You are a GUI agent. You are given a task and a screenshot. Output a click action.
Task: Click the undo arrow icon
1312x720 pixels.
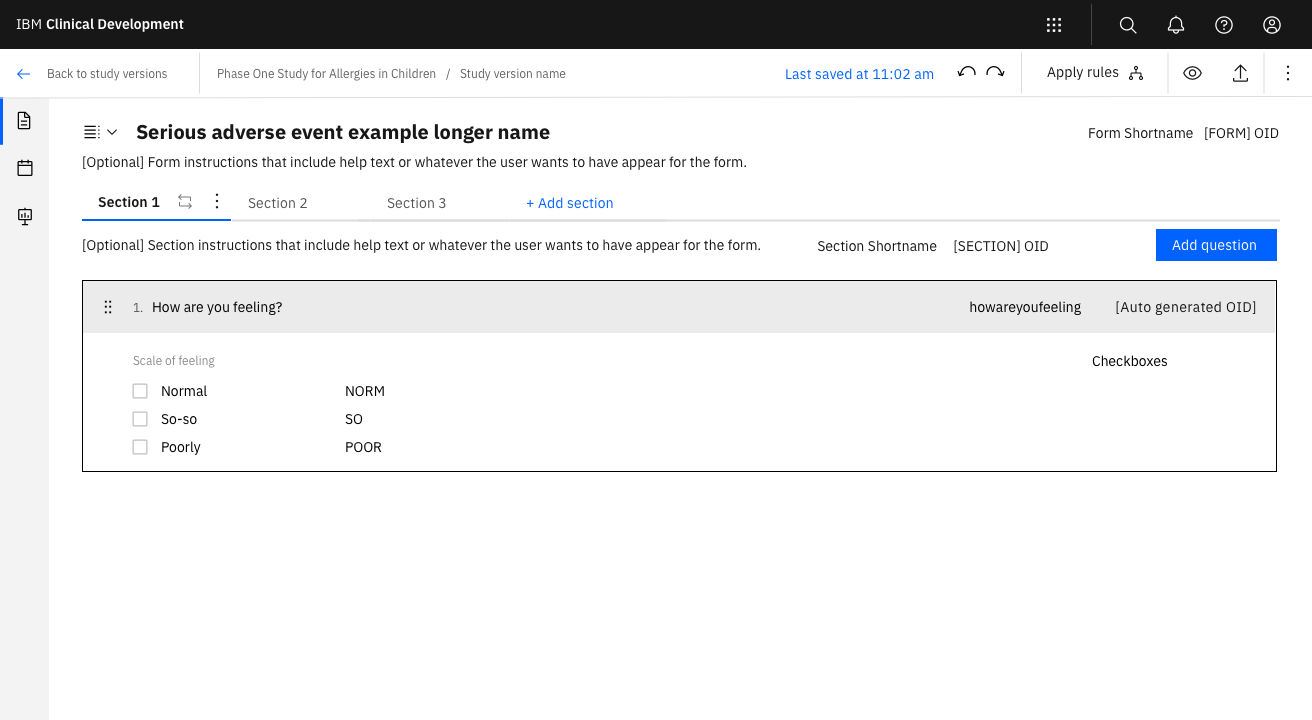[966, 73]
